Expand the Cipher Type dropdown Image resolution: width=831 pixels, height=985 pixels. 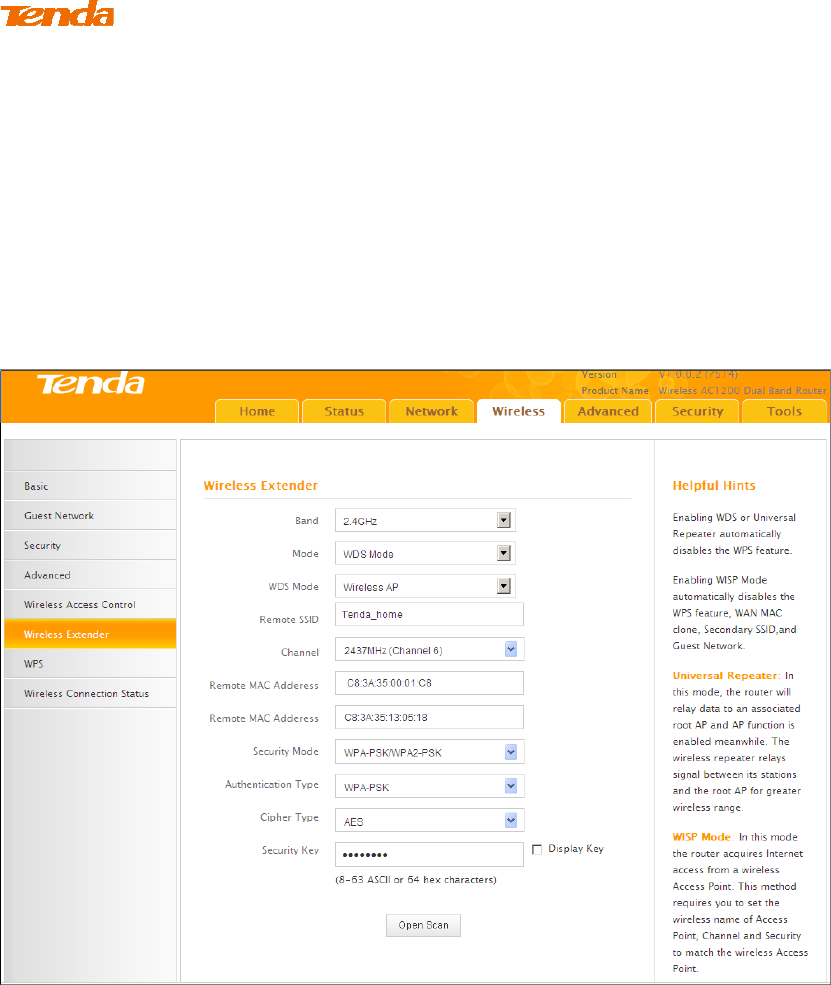click(430, 820)
